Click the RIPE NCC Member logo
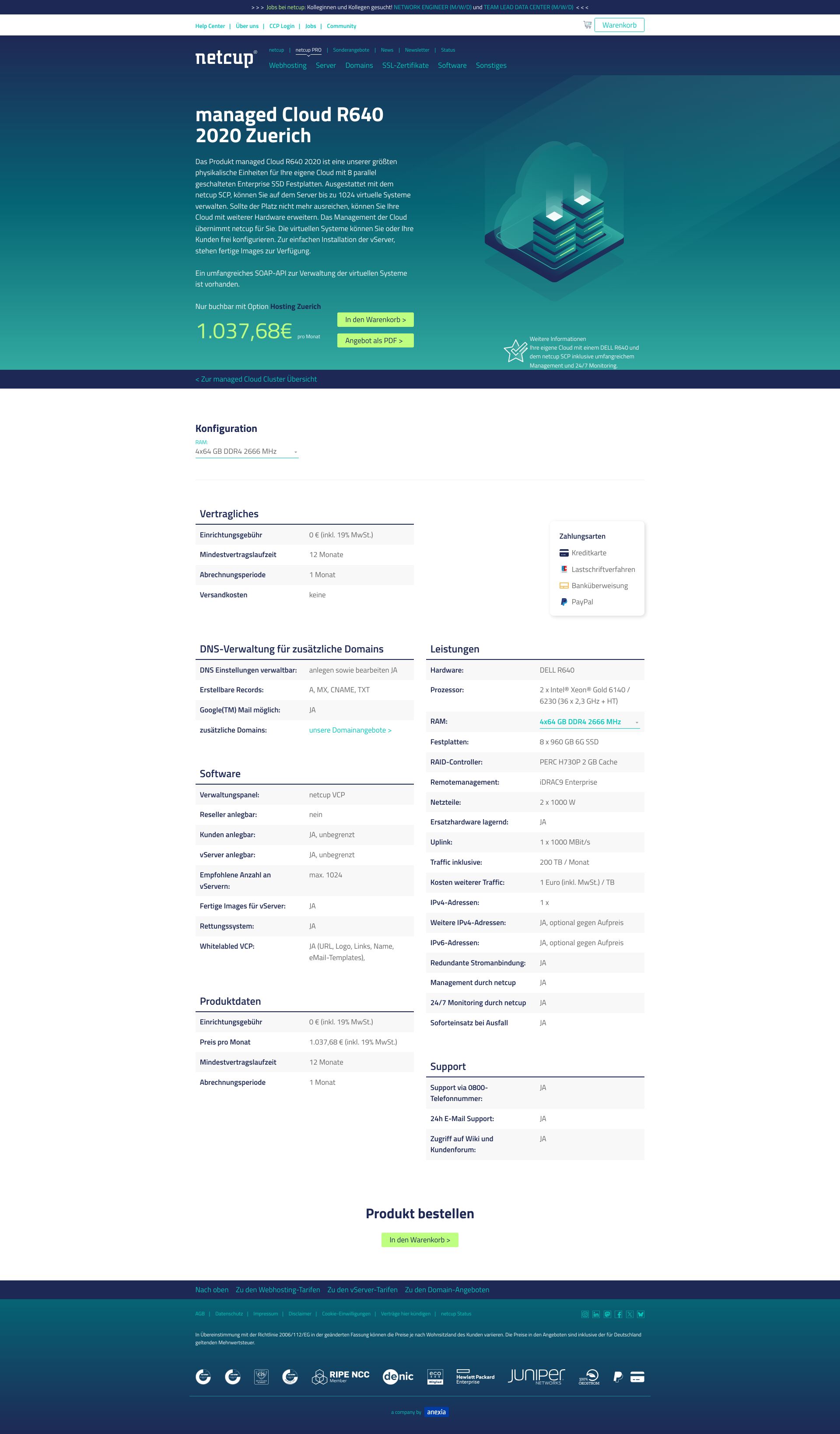840x1434 pixels. coord(341,1377)
